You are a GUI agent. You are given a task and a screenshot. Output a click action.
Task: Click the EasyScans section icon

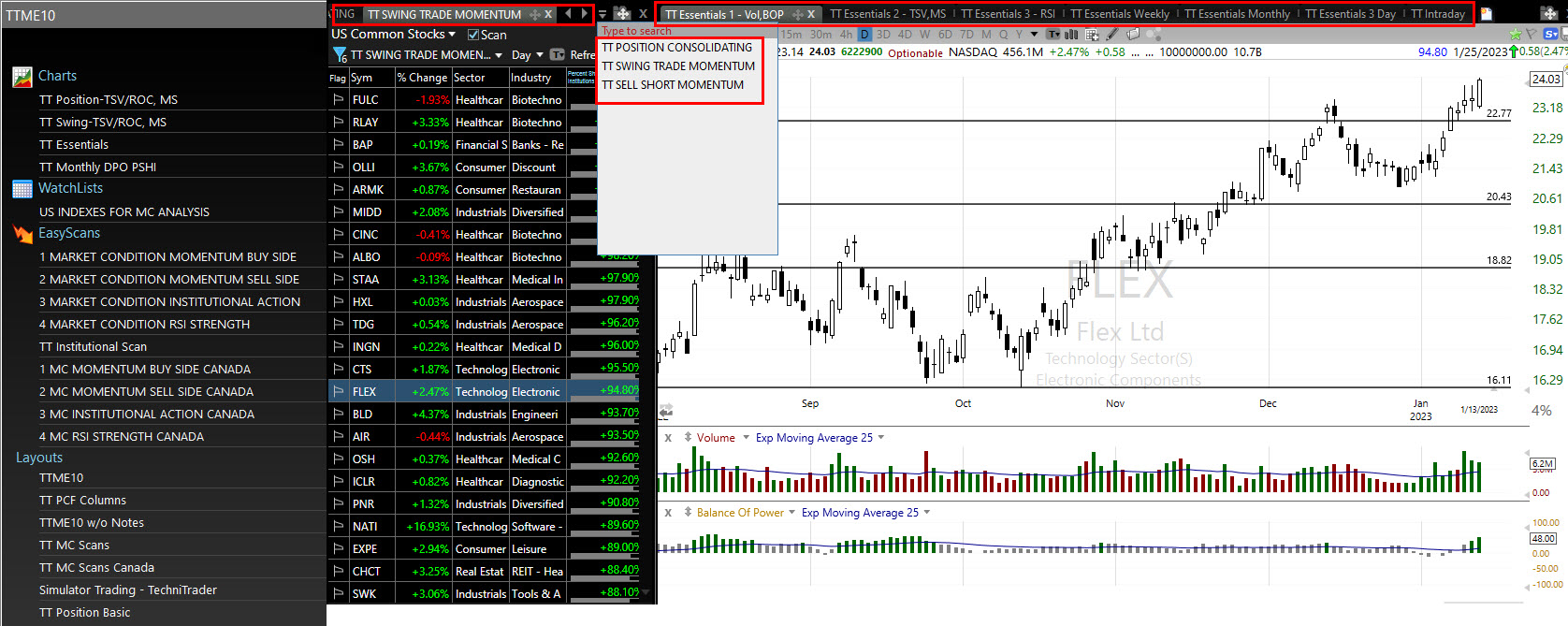22,234
